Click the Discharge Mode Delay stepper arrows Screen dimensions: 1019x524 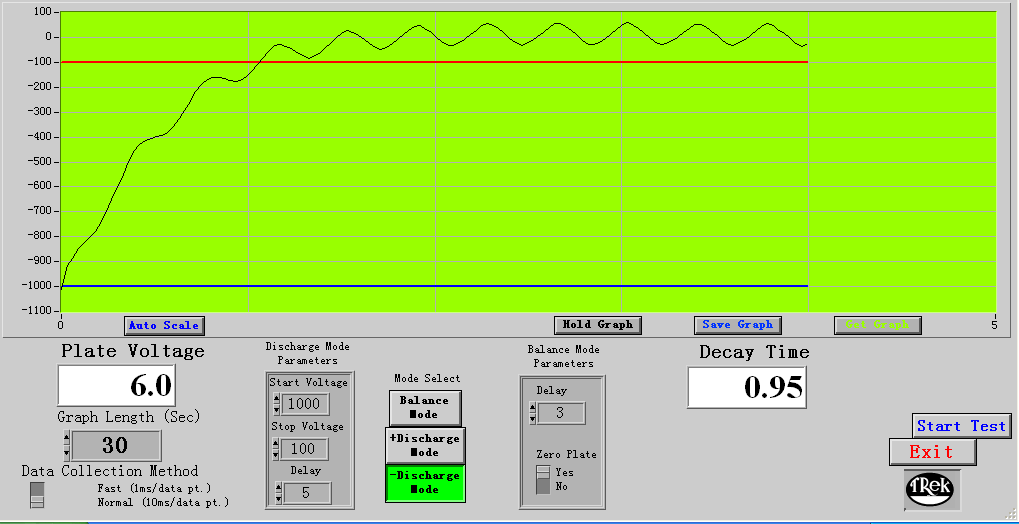[276, 492]
